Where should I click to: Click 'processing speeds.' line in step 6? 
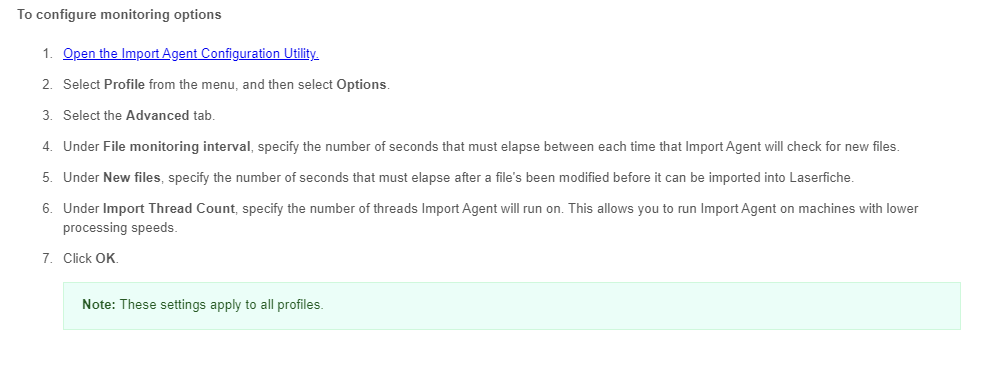pos(120,228)
